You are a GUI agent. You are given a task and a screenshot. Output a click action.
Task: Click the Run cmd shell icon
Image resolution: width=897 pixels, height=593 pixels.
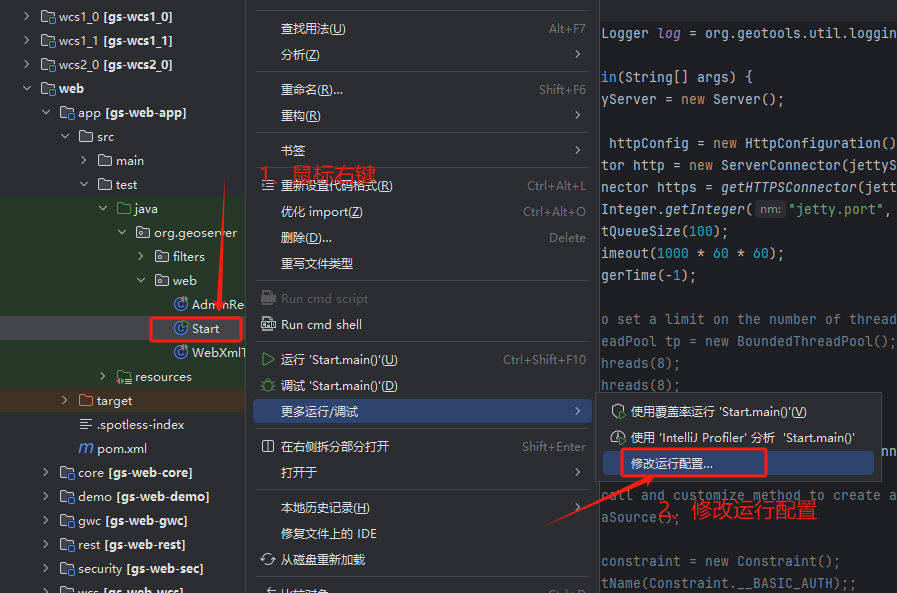tap(268, 324)
